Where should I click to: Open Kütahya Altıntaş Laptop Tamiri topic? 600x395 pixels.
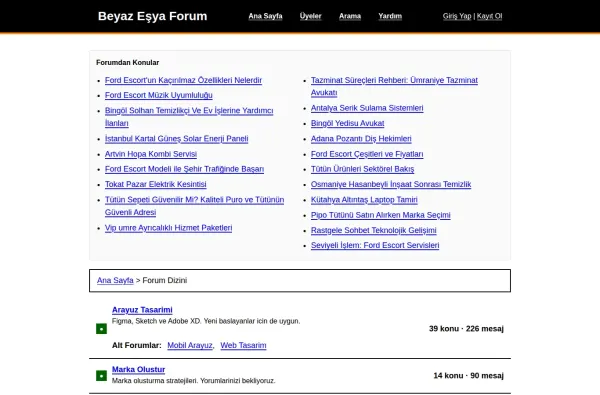[x=364, y=200]
